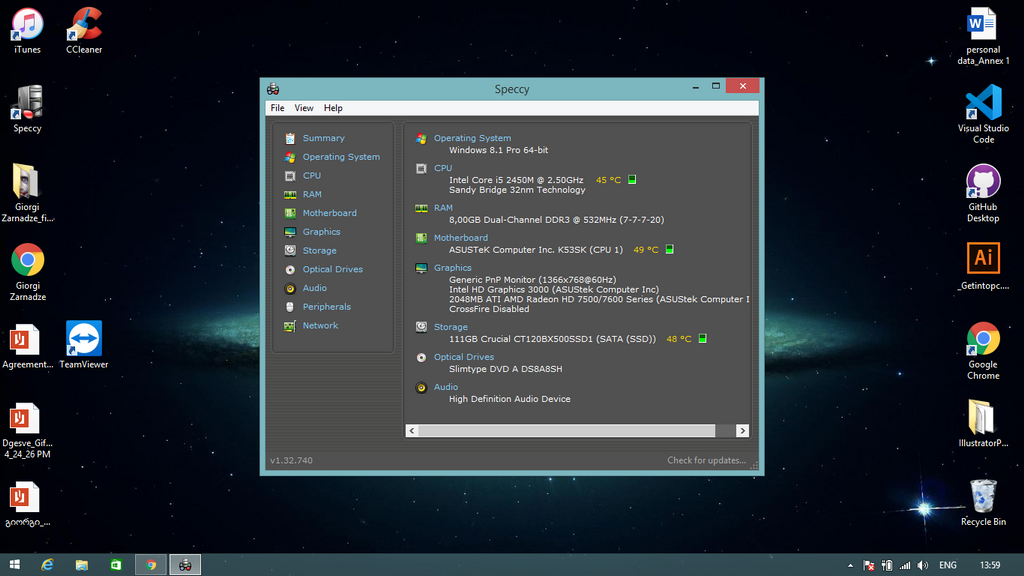The width and height of the screenshot is (1024, 576).
Task: Select Network in the sidebar
Action: tap(320, 326)
